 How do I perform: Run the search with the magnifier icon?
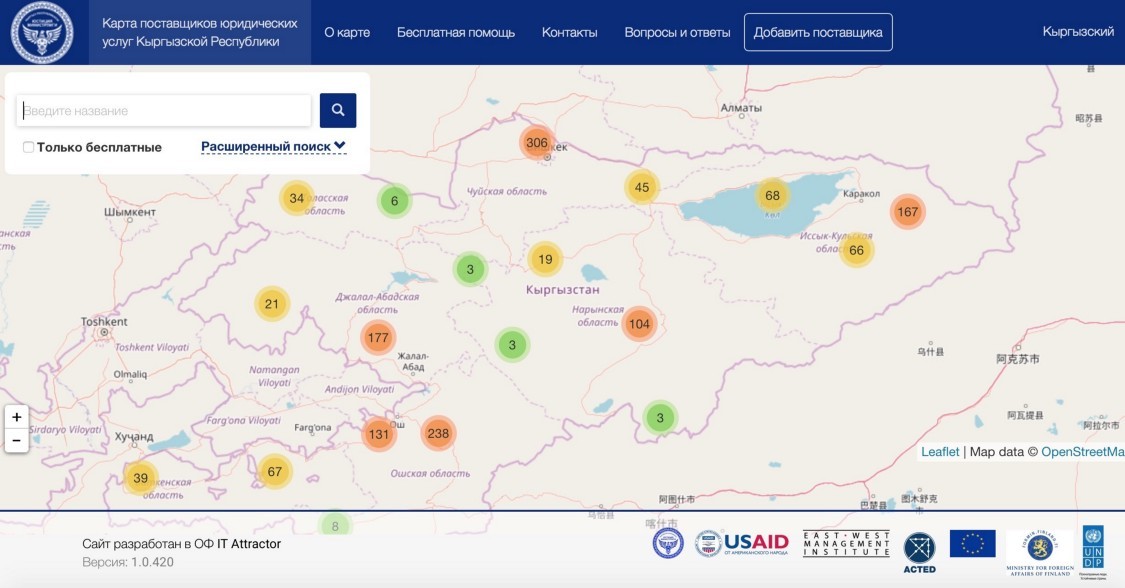click(338, 110)
